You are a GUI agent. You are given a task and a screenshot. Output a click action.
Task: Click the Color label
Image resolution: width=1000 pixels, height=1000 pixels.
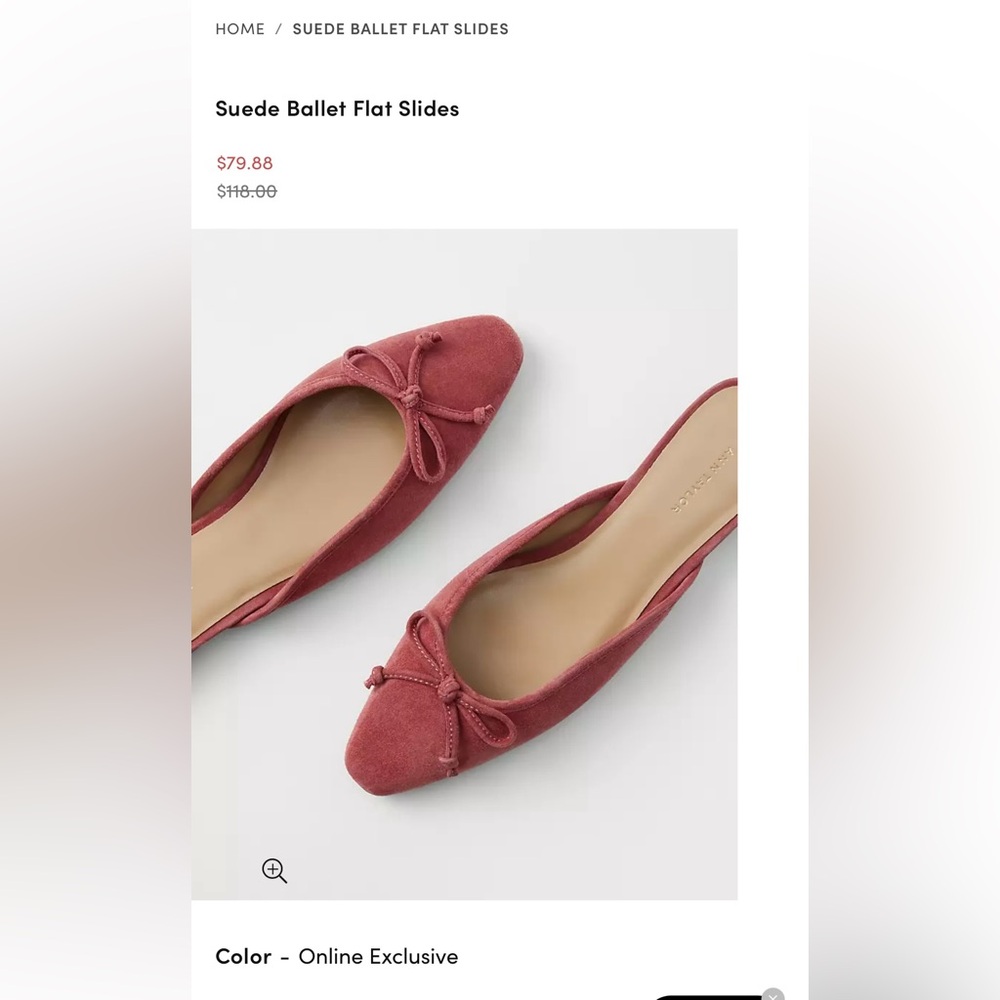[x=243, y=956]
